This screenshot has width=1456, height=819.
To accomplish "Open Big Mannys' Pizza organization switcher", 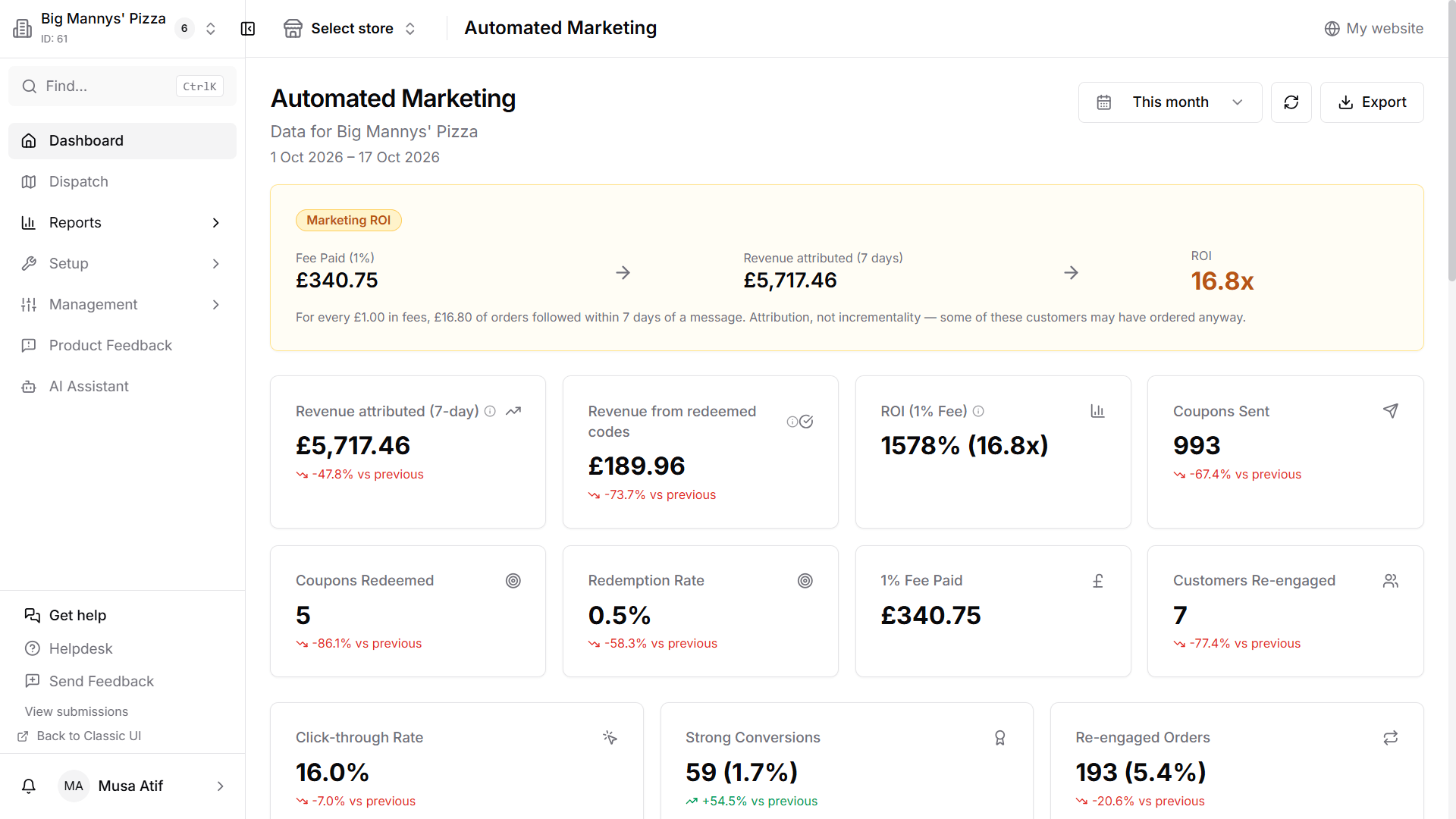I will tap(115, 29).
